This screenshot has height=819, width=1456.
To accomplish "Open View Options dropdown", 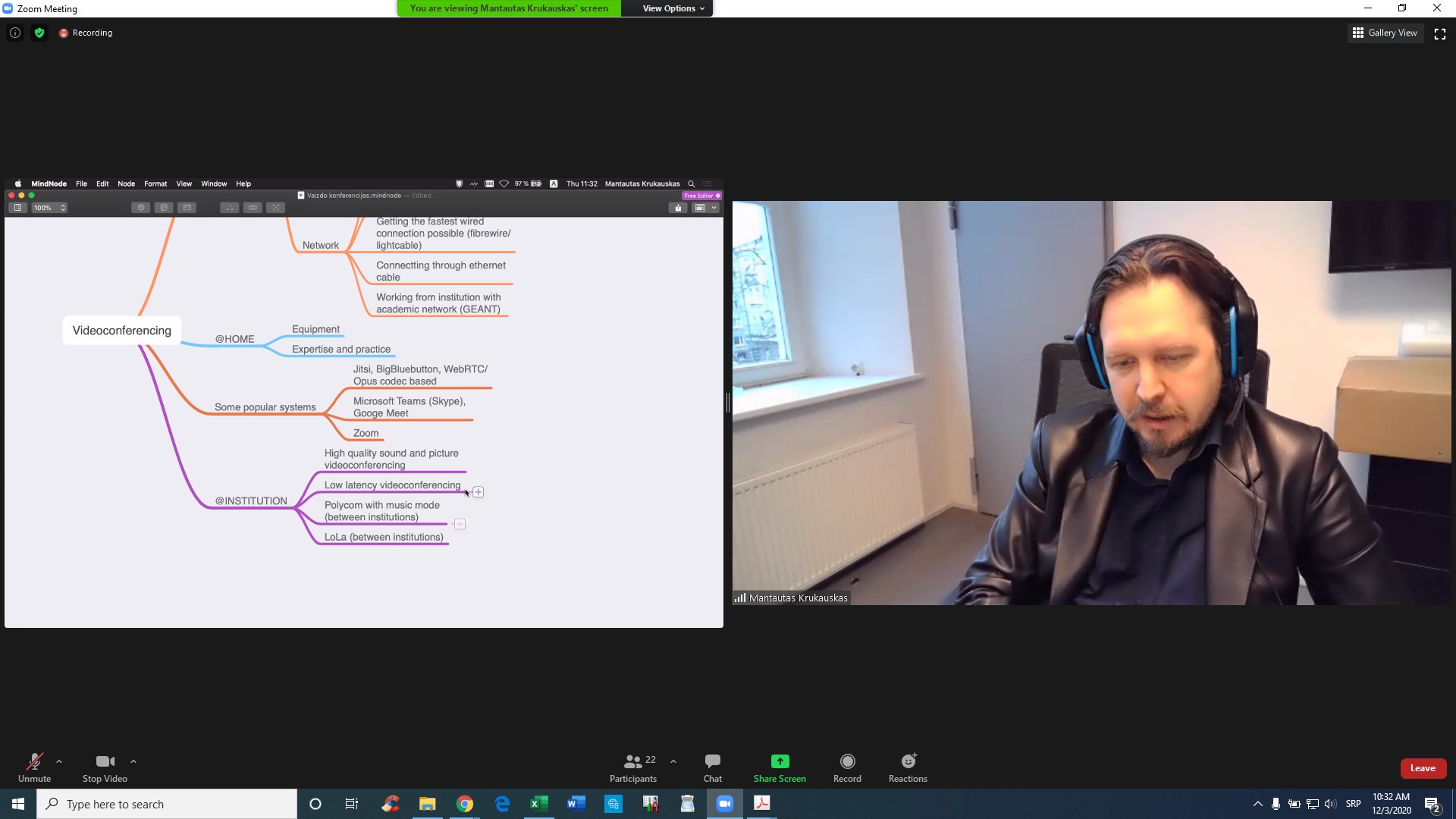I will tap(673, 8).
